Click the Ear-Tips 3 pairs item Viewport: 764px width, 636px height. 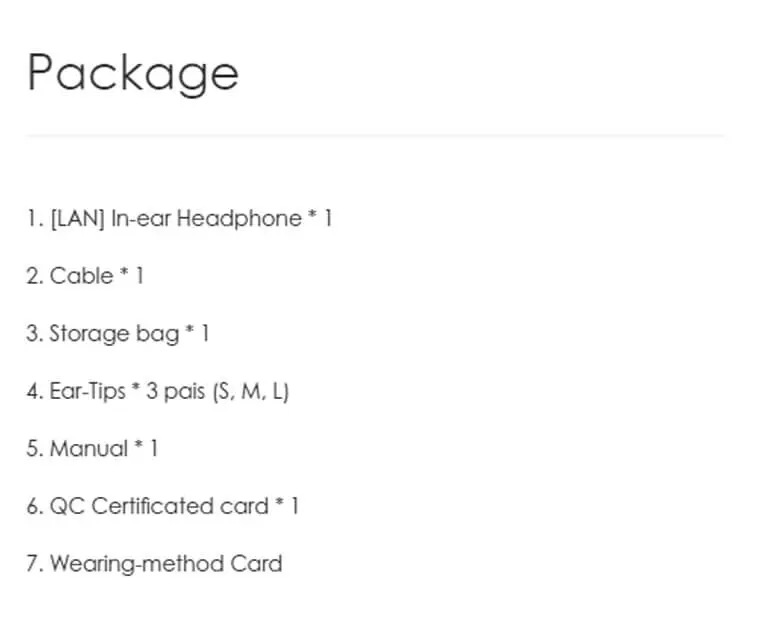158,391
